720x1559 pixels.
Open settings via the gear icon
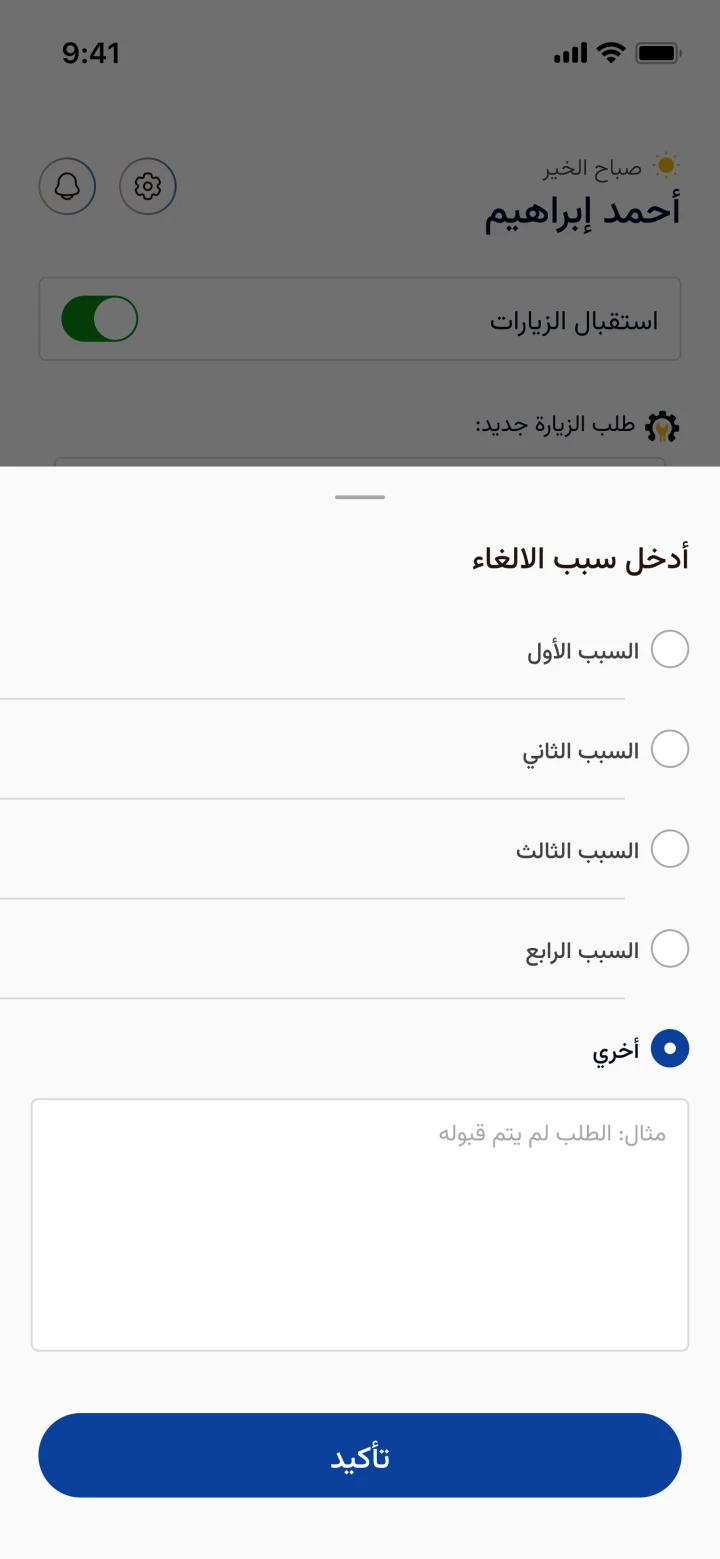(148, 186)
